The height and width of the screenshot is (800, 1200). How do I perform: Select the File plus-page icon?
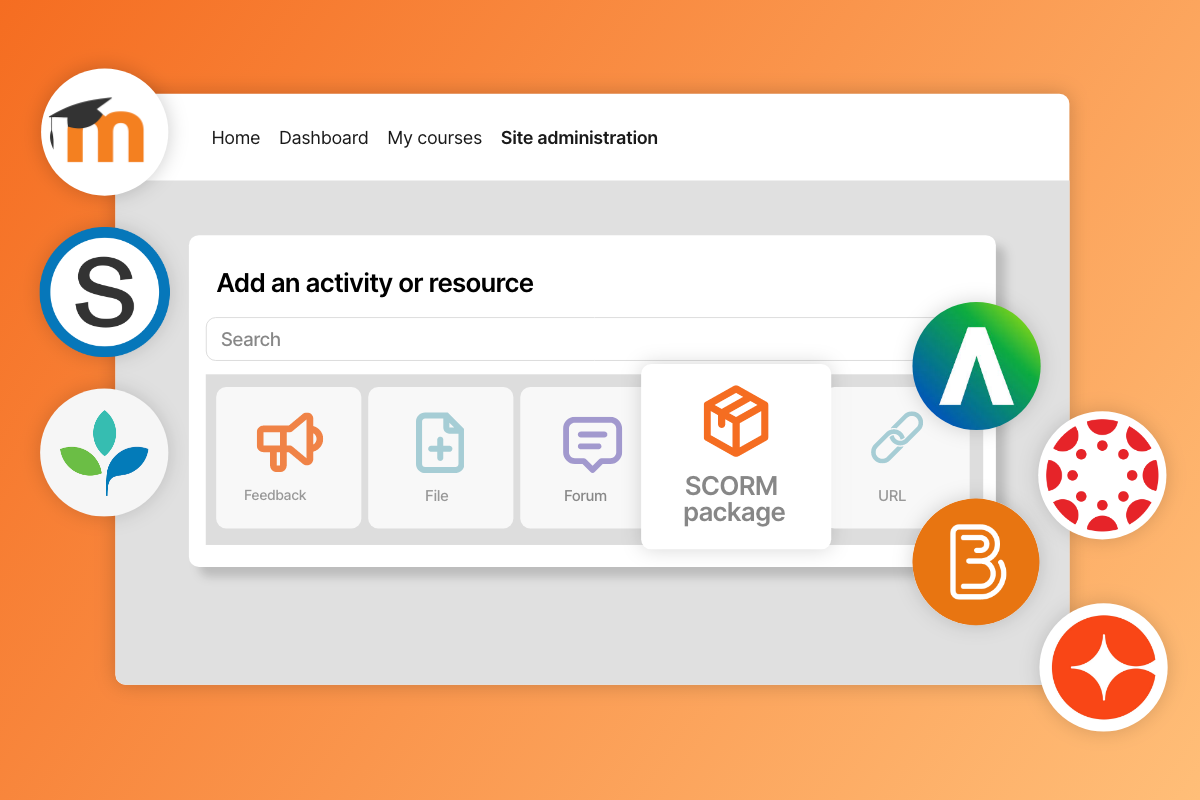[x=440, y=442]
